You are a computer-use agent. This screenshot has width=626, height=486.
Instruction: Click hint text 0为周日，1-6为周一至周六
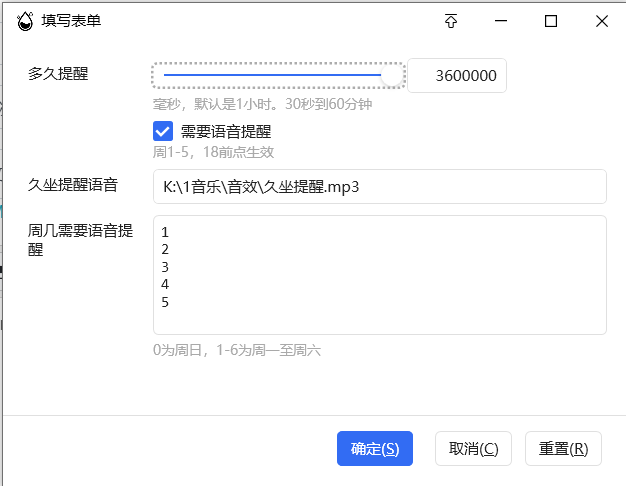click(237, 350)
